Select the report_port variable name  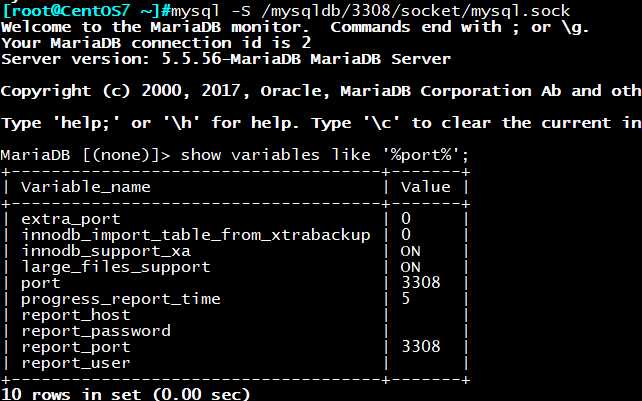(76, 347)
